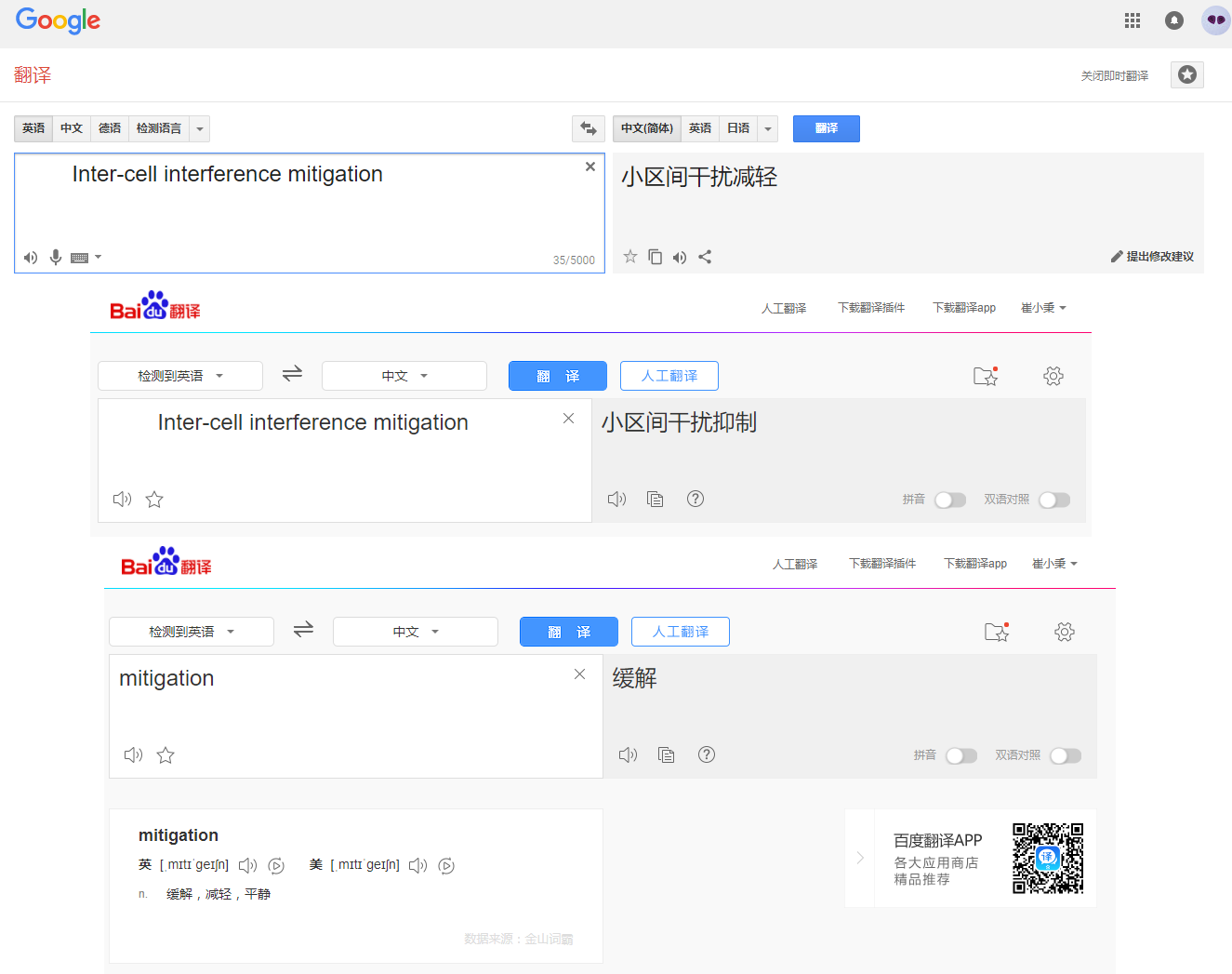Screen dimensions: 1232x974
Task: Share the Google translation
Action: click(705, 257)
